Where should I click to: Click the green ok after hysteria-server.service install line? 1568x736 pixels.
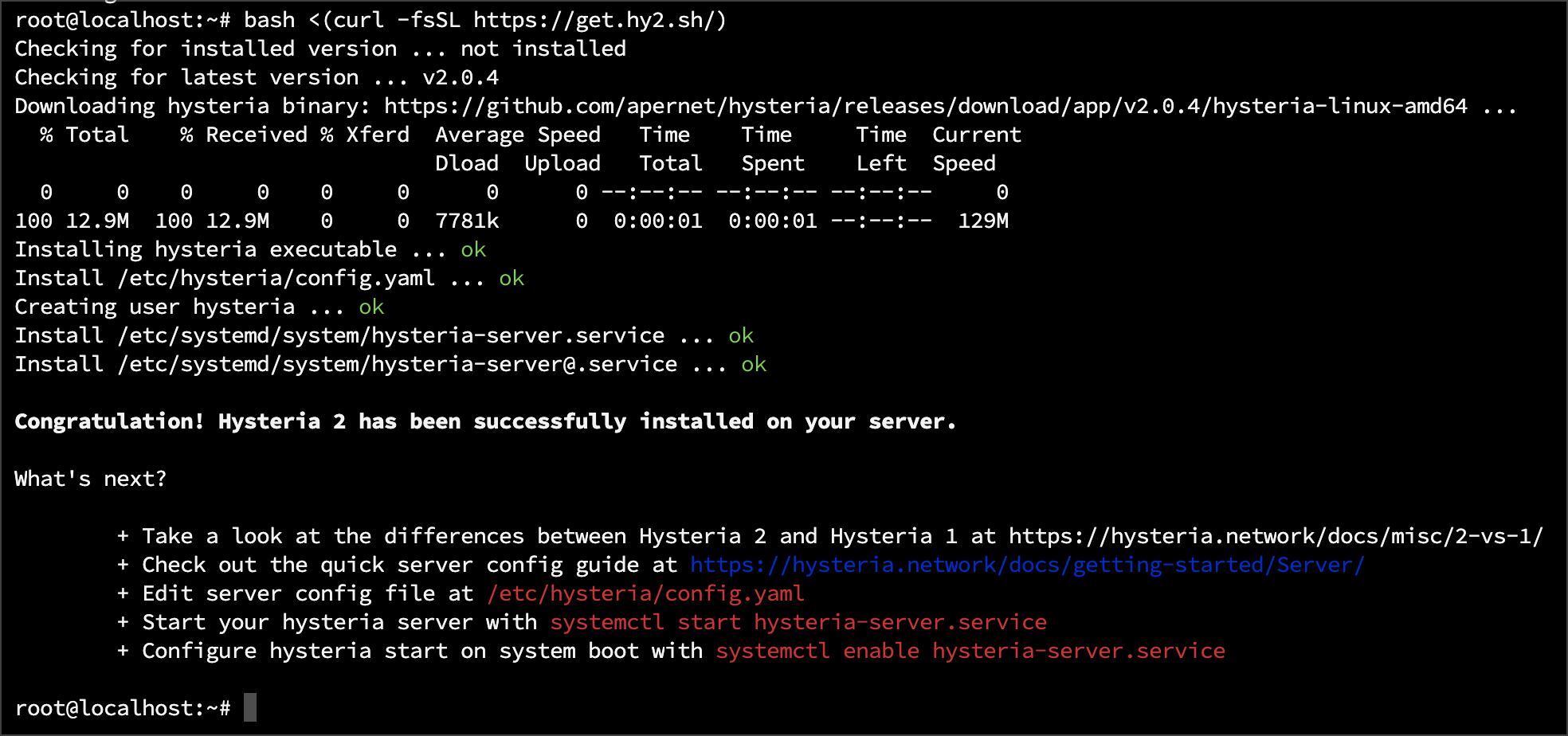pyautogui.click(x=741, y=335)
